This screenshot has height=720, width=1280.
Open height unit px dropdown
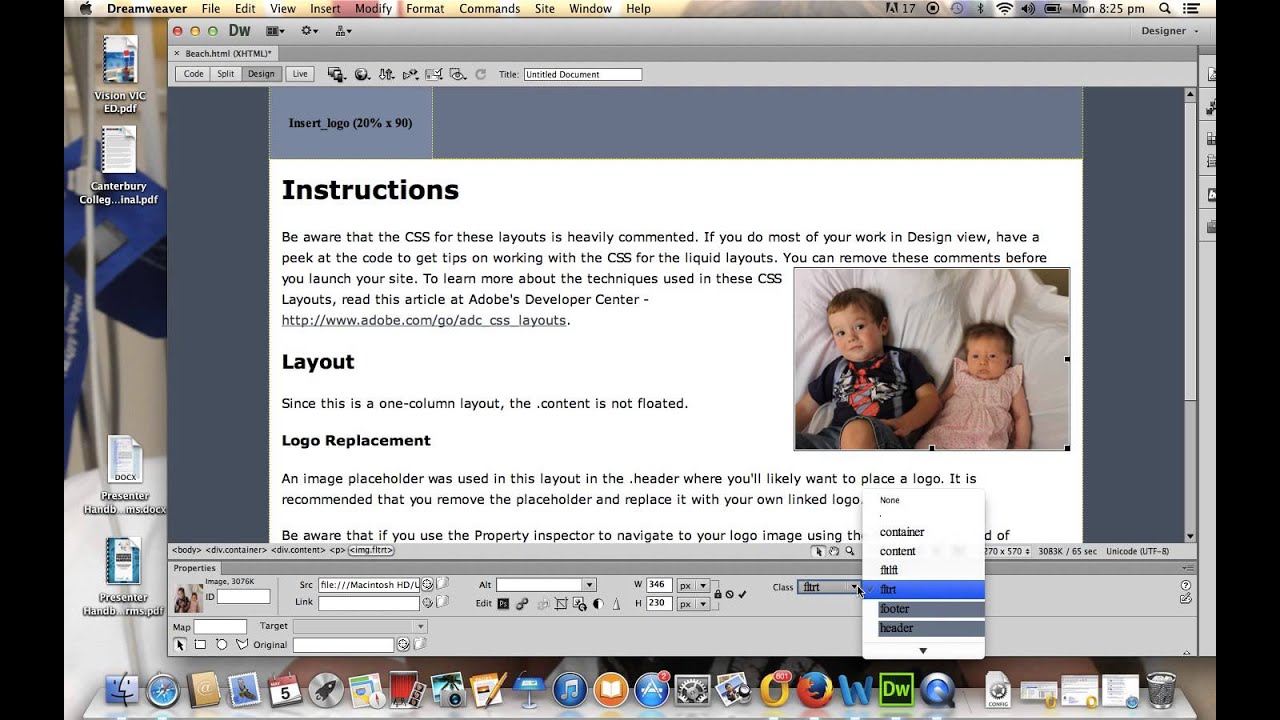(693, 604)
